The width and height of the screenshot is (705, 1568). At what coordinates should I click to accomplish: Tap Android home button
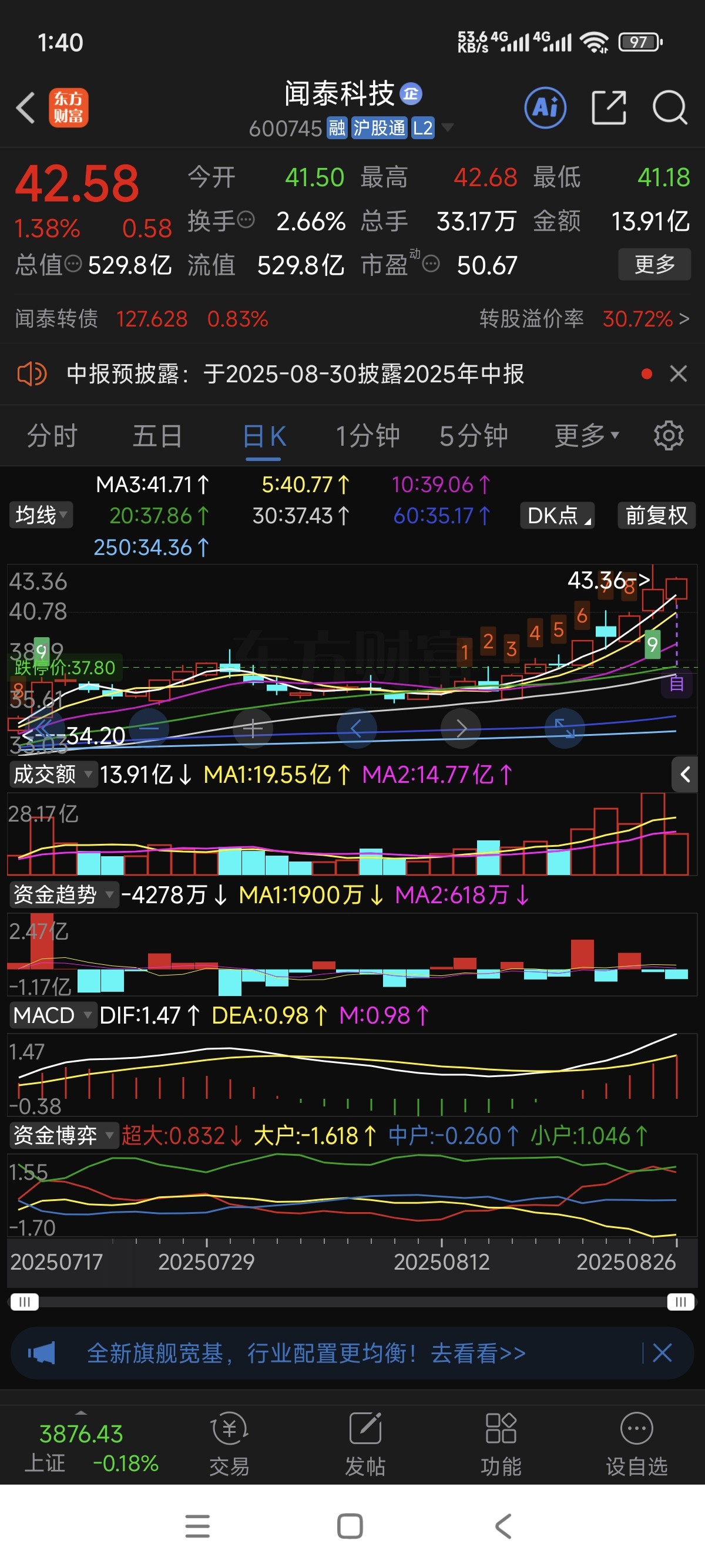(x=350, y=1526)
